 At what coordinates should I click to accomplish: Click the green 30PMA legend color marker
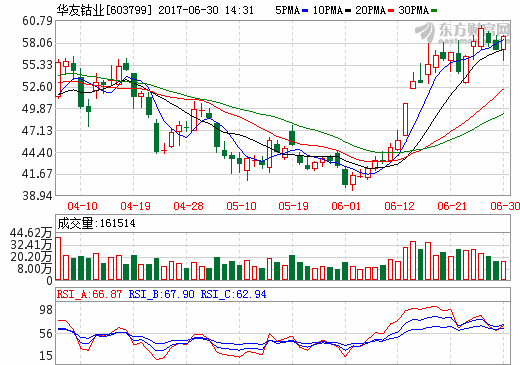[434, 11]
